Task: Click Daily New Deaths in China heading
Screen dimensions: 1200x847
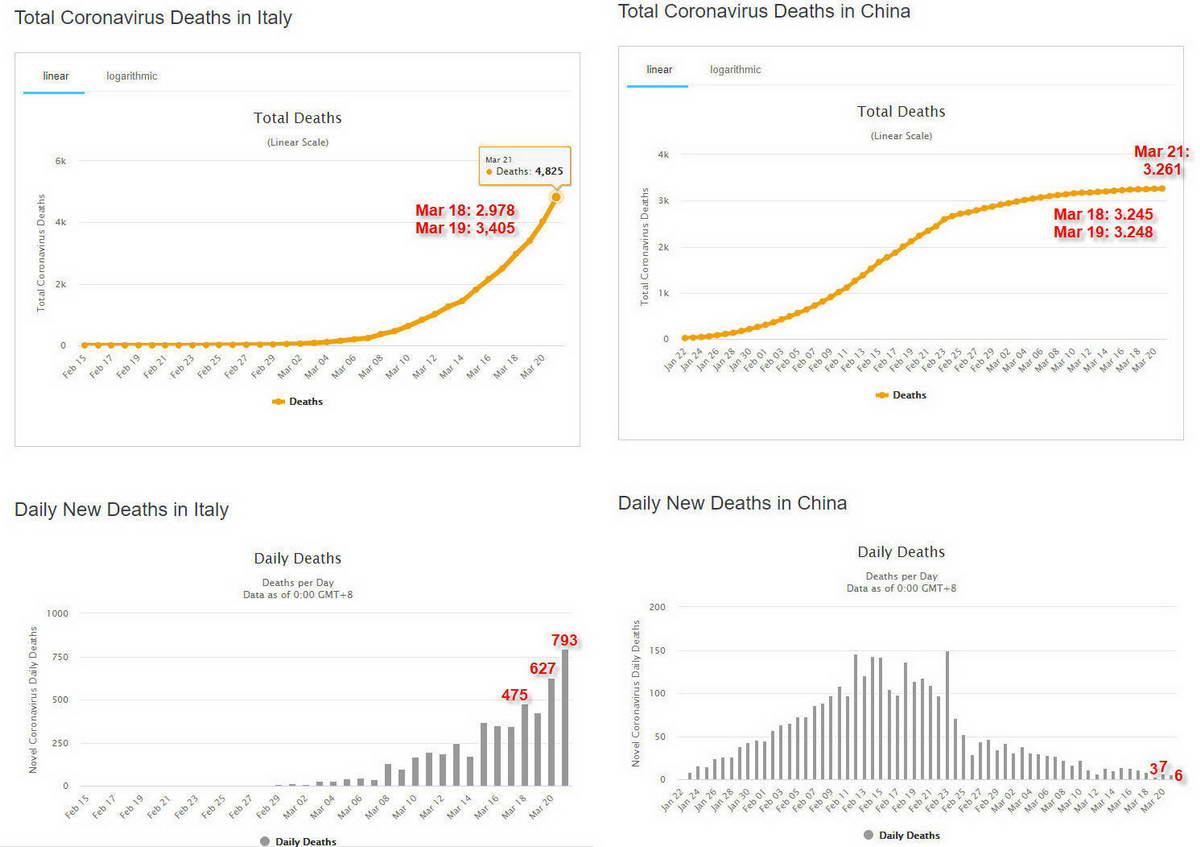Action: tap(732, 503)
